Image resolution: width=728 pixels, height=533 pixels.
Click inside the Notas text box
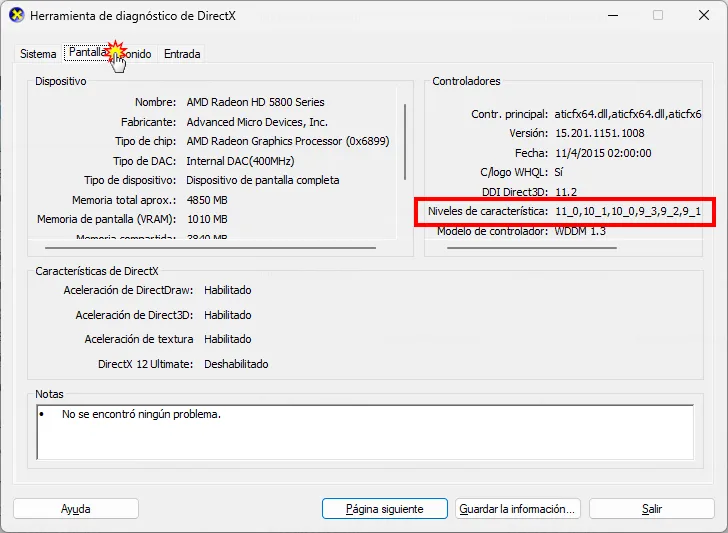[365, 432]
